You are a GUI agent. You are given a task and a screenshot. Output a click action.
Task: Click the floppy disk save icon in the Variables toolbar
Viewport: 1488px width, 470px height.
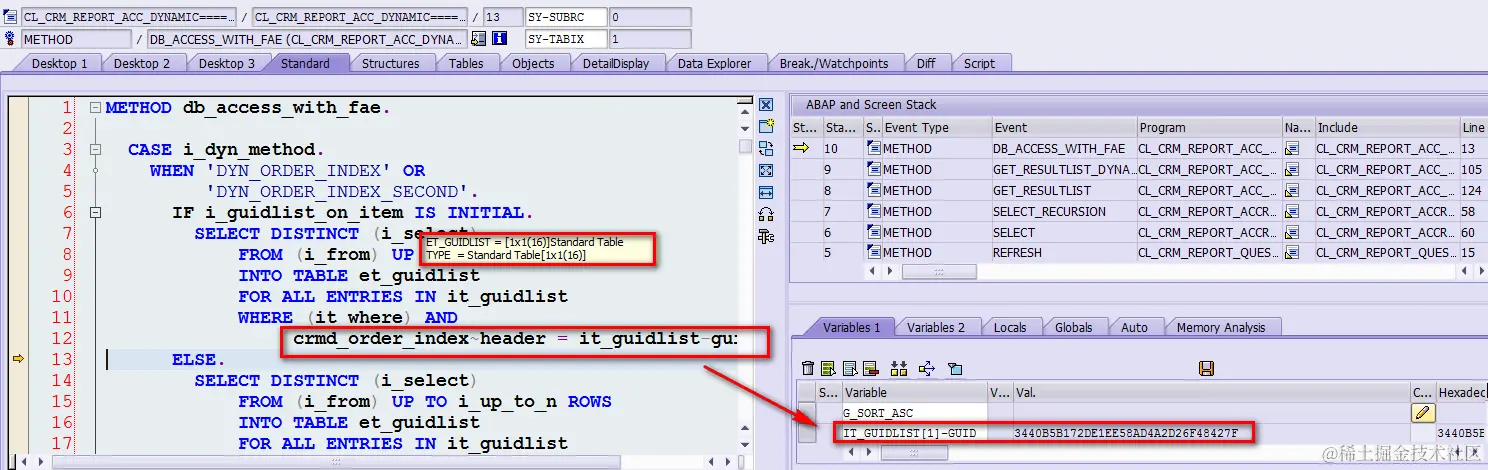tap(1206, 369)
